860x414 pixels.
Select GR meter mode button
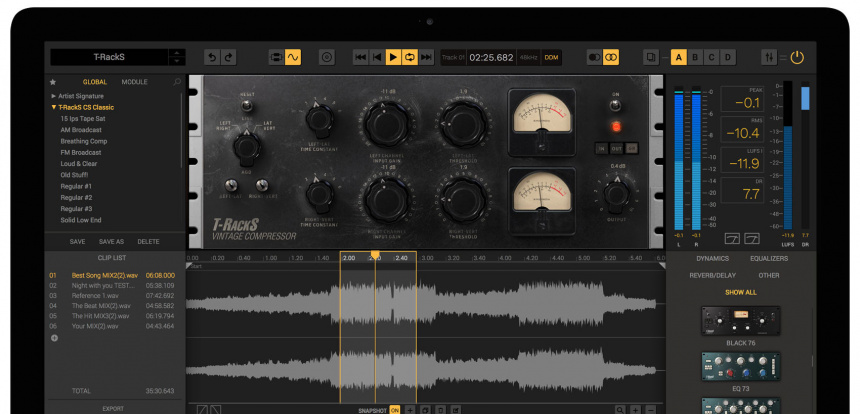pos(631,148)
